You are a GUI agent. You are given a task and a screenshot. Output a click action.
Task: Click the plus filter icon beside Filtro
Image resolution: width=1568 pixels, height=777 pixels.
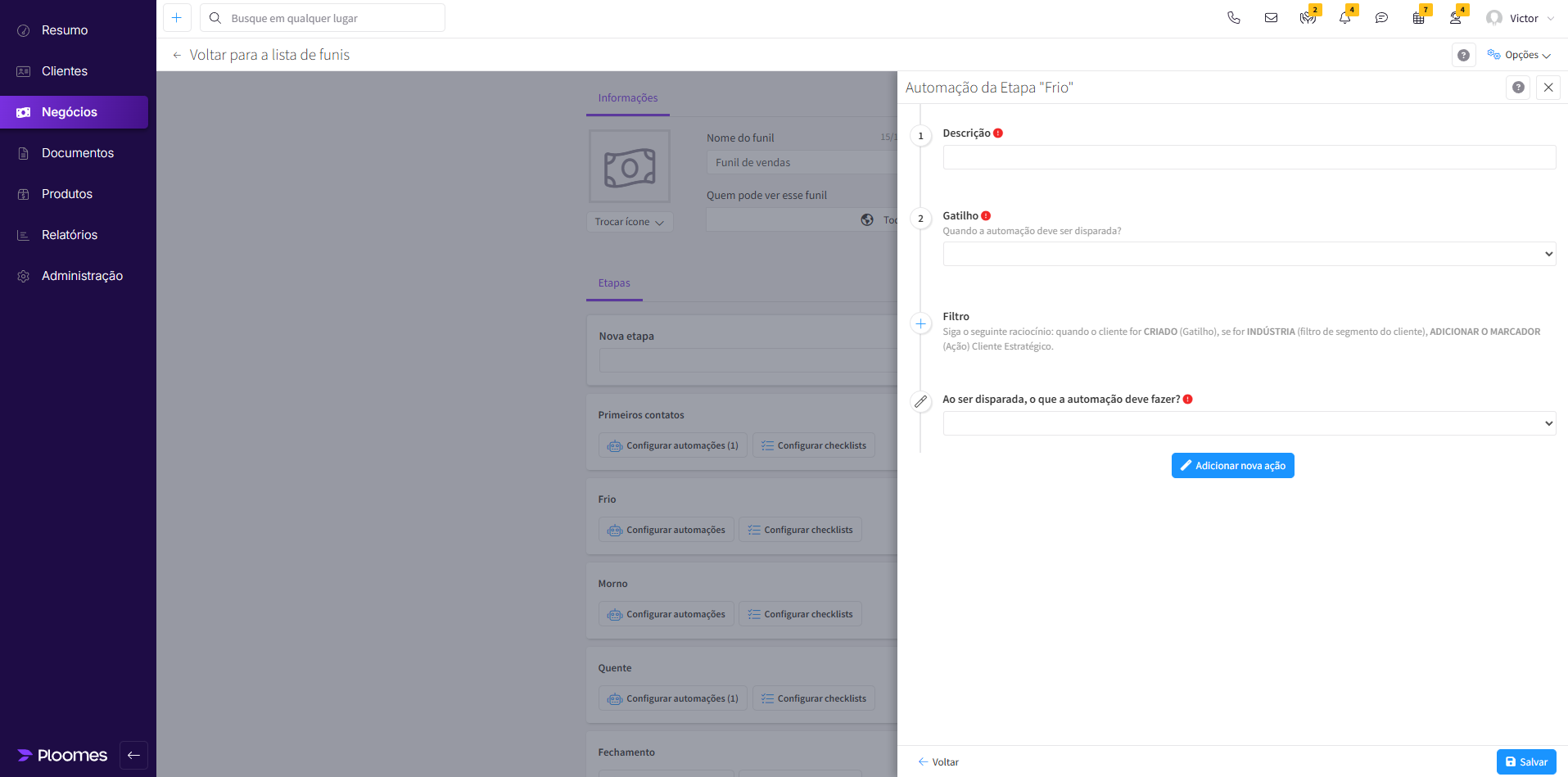(920, 324)
